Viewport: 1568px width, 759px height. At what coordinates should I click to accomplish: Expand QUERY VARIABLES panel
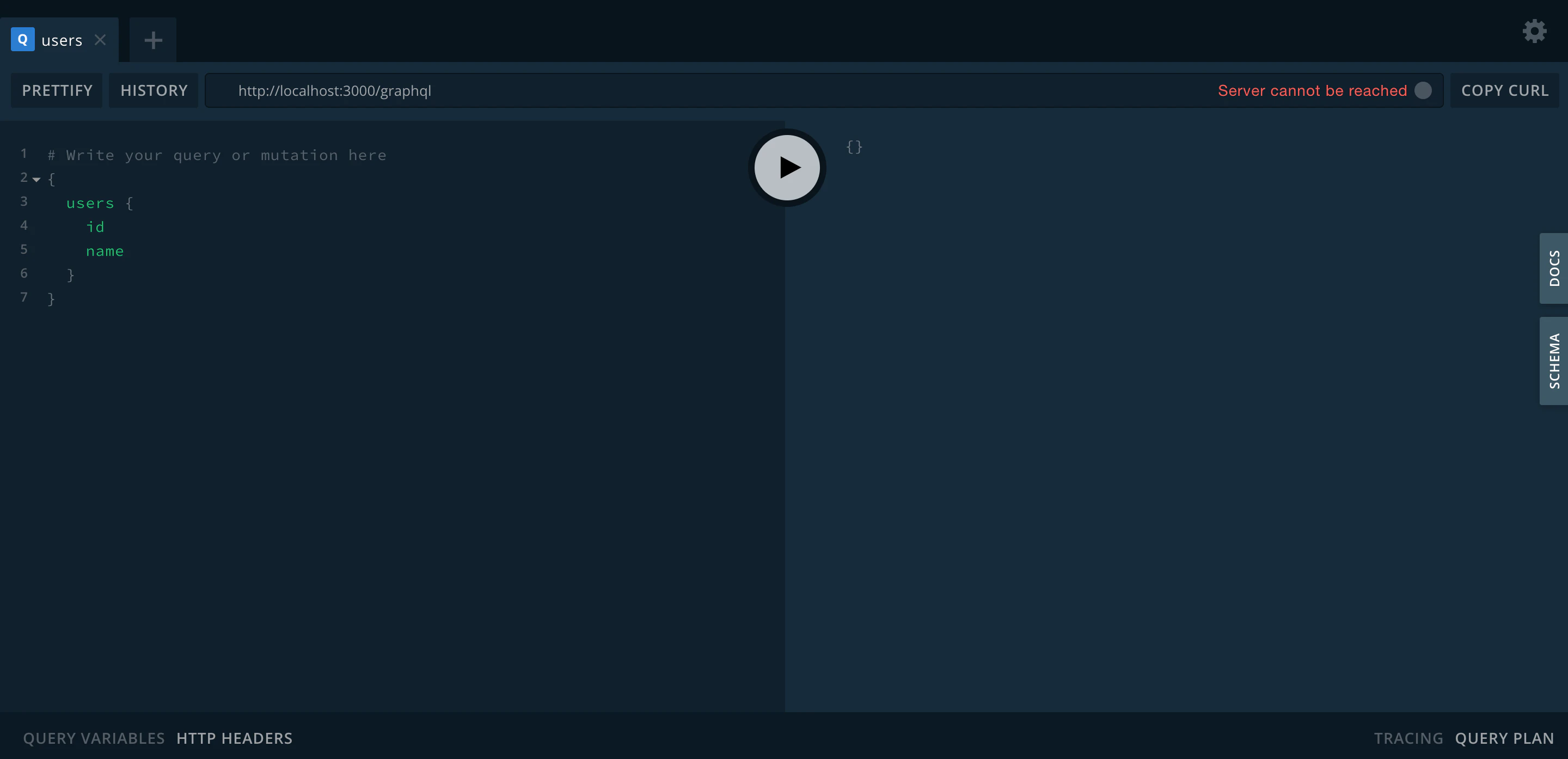click(x=94, y=738)
